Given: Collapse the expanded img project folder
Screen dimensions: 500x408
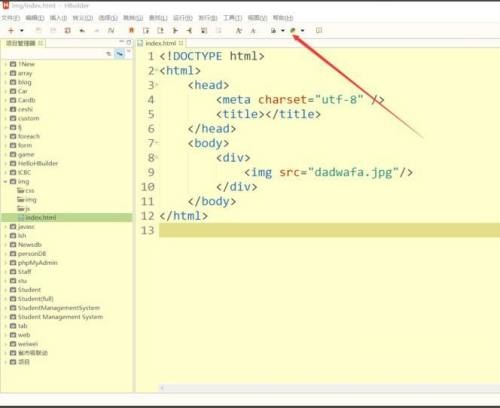Looking at the screenshot, I should click(x=5, y=182).
